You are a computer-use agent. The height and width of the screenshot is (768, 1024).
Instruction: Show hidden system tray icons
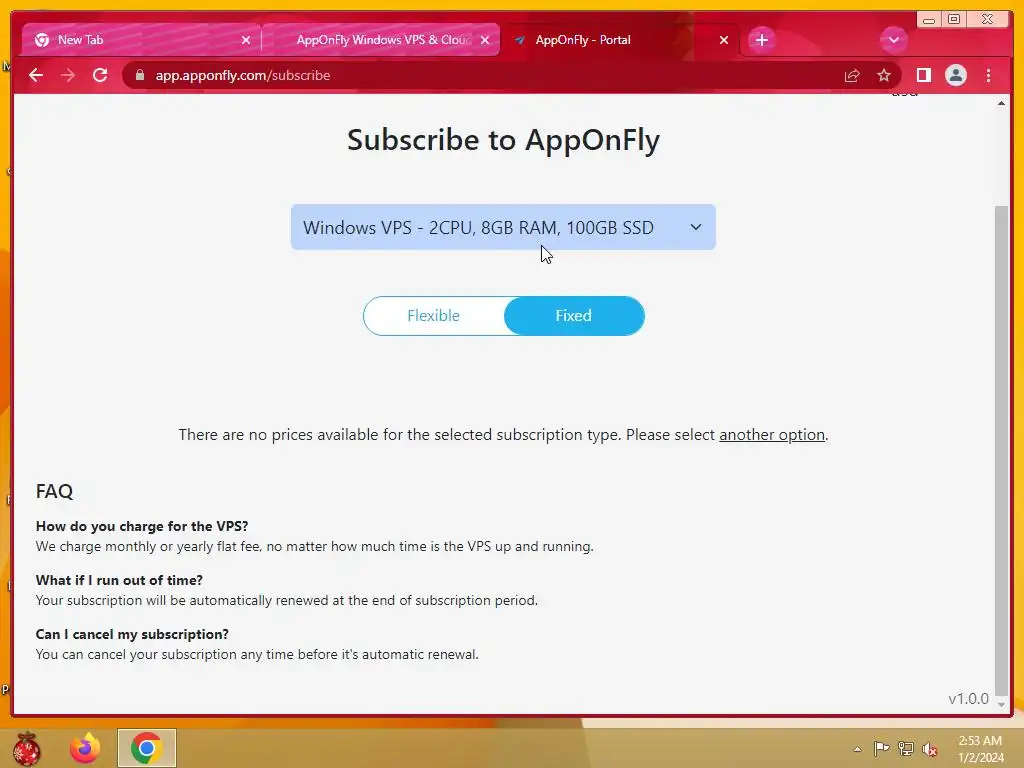click(857, 749)
